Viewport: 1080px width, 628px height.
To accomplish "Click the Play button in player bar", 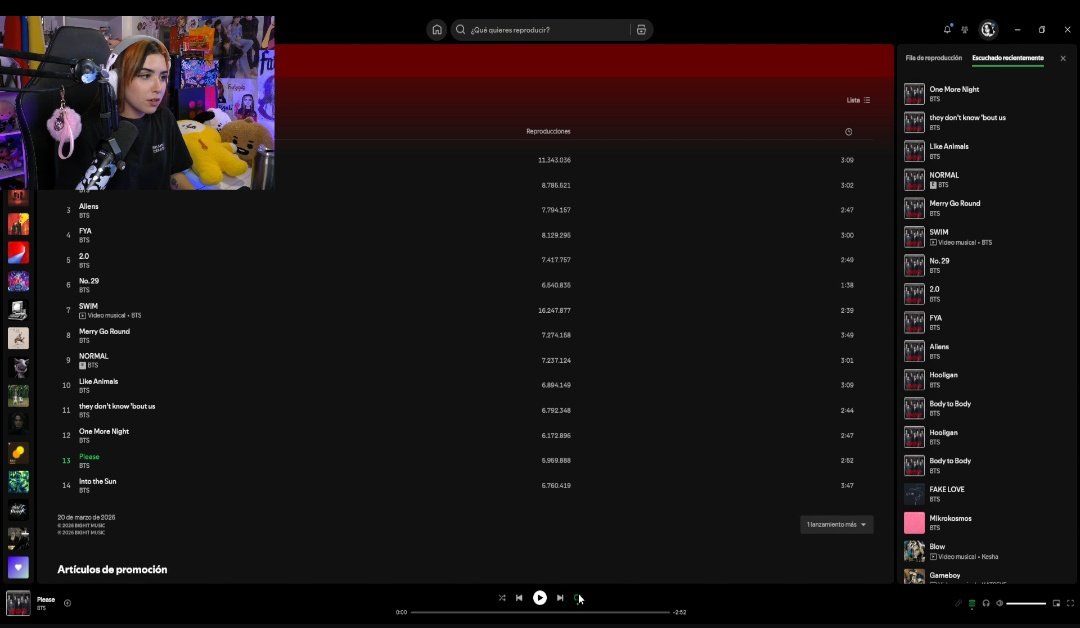I will pos(540,598).
